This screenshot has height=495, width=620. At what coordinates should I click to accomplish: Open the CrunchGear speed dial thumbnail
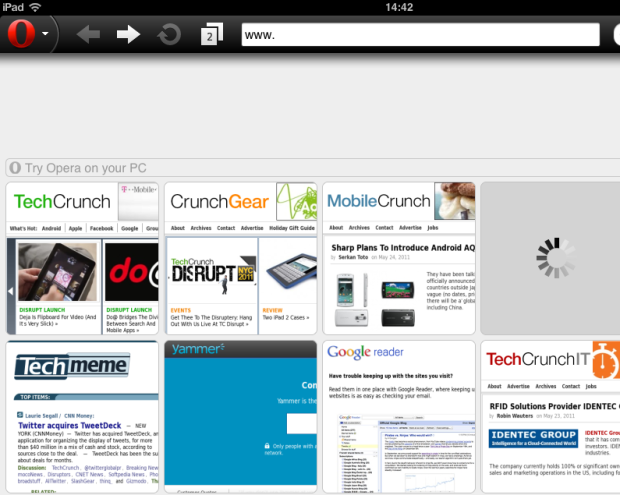(240, 258)
